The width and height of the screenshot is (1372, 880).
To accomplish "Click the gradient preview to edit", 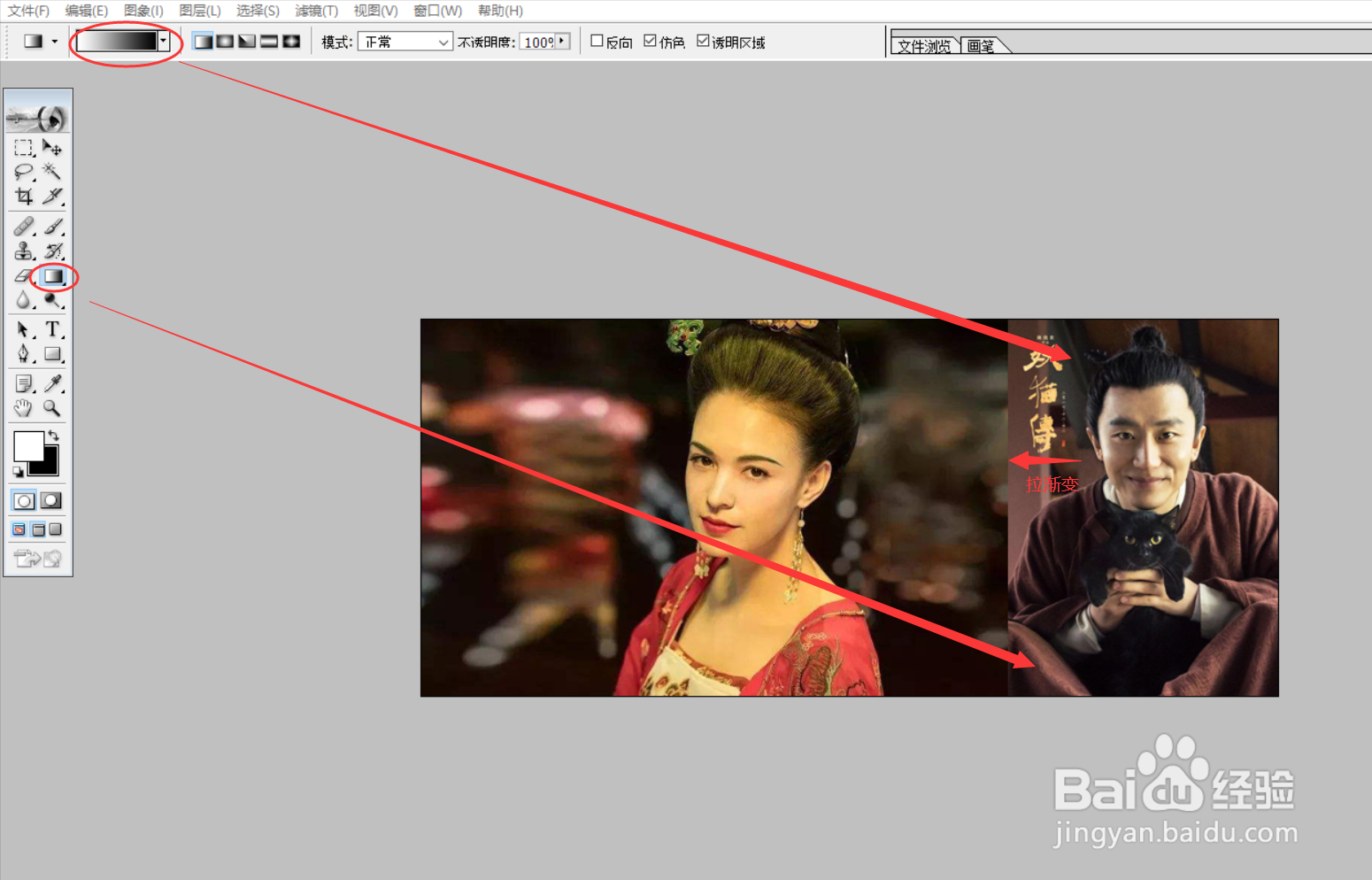I will tap(117, 41).
